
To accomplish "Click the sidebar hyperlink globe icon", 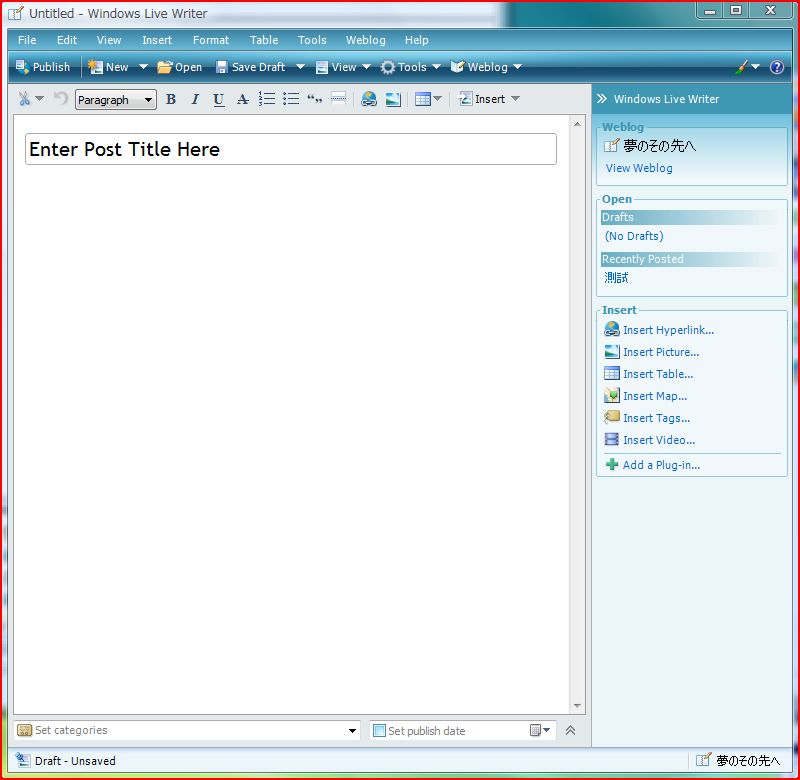I will point(612,329).
